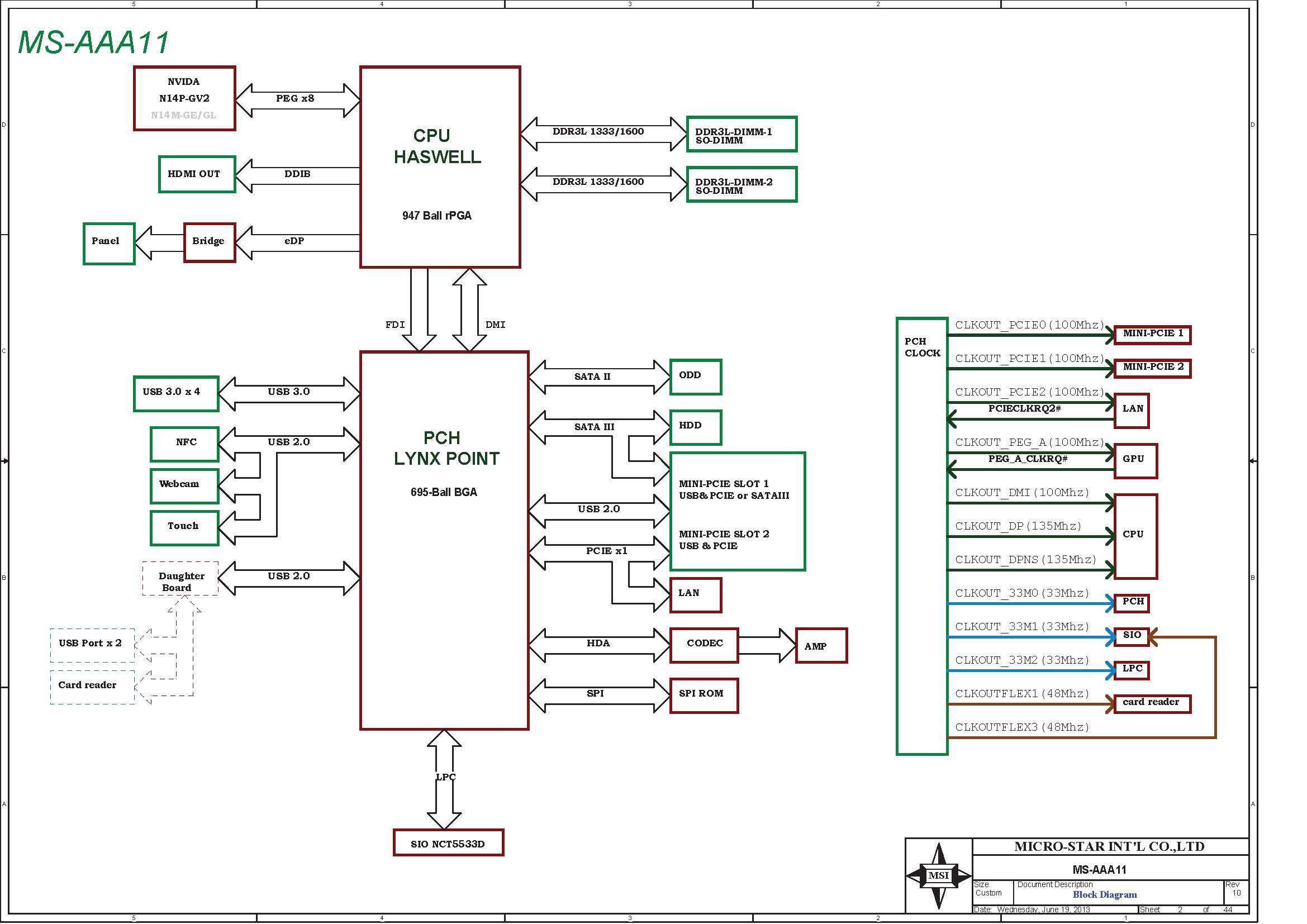Click the SPI arrow label

coord(596,693)
